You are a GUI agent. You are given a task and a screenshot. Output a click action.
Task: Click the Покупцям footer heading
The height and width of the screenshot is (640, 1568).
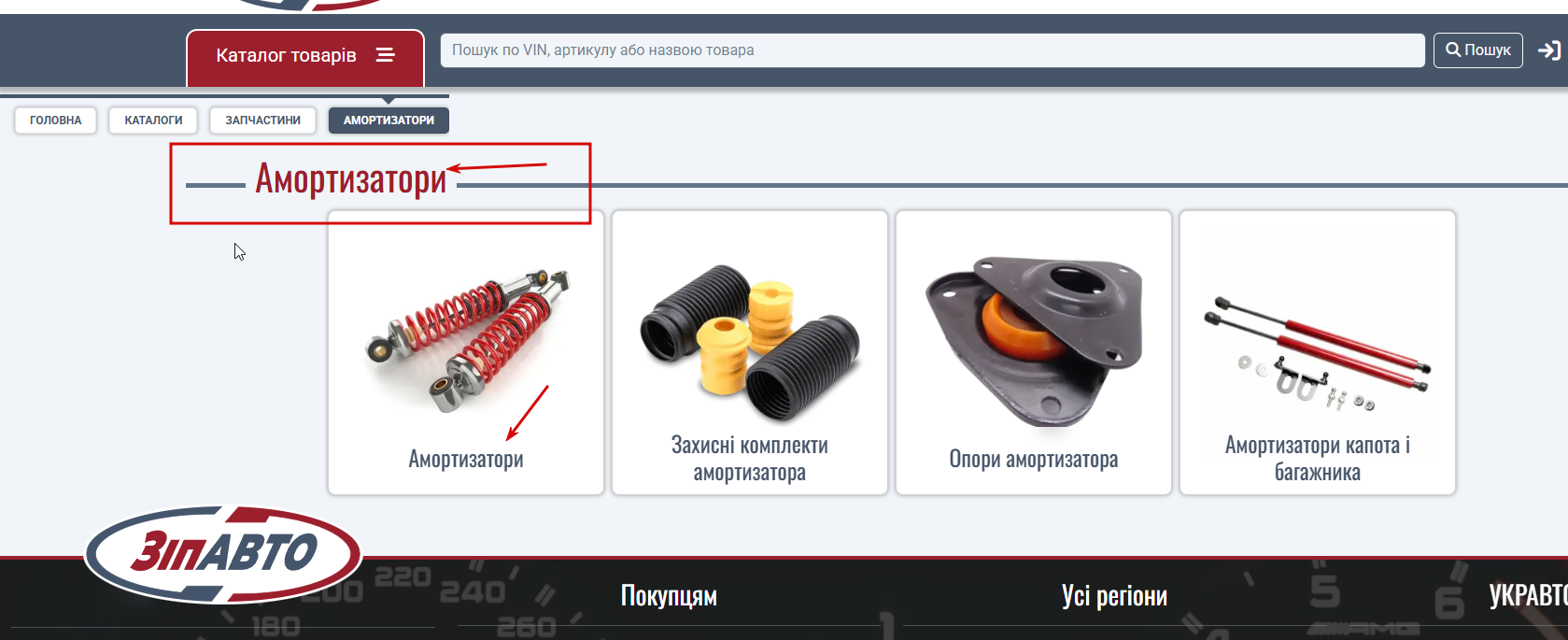(x=669, y=596)
